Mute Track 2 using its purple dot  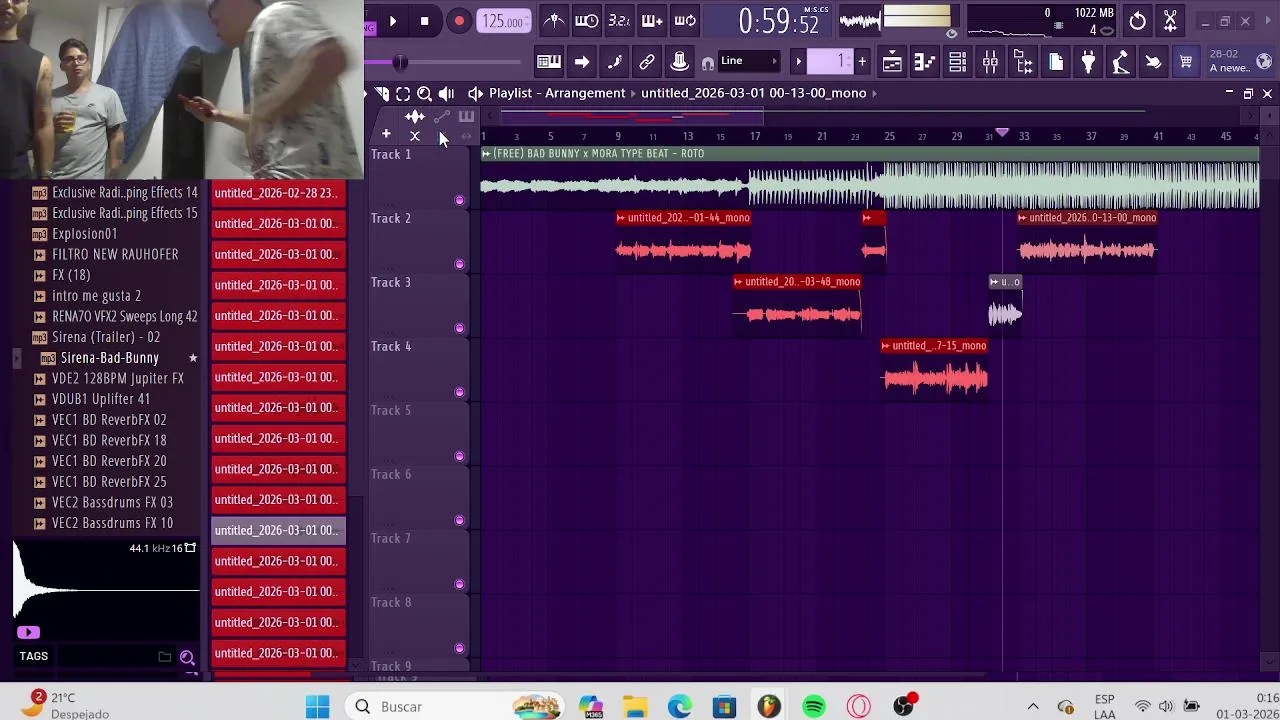(459, 265)
